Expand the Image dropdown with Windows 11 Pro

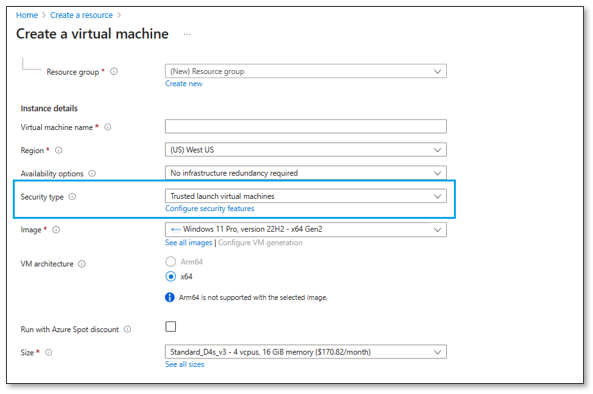click(x=306, y=230)
